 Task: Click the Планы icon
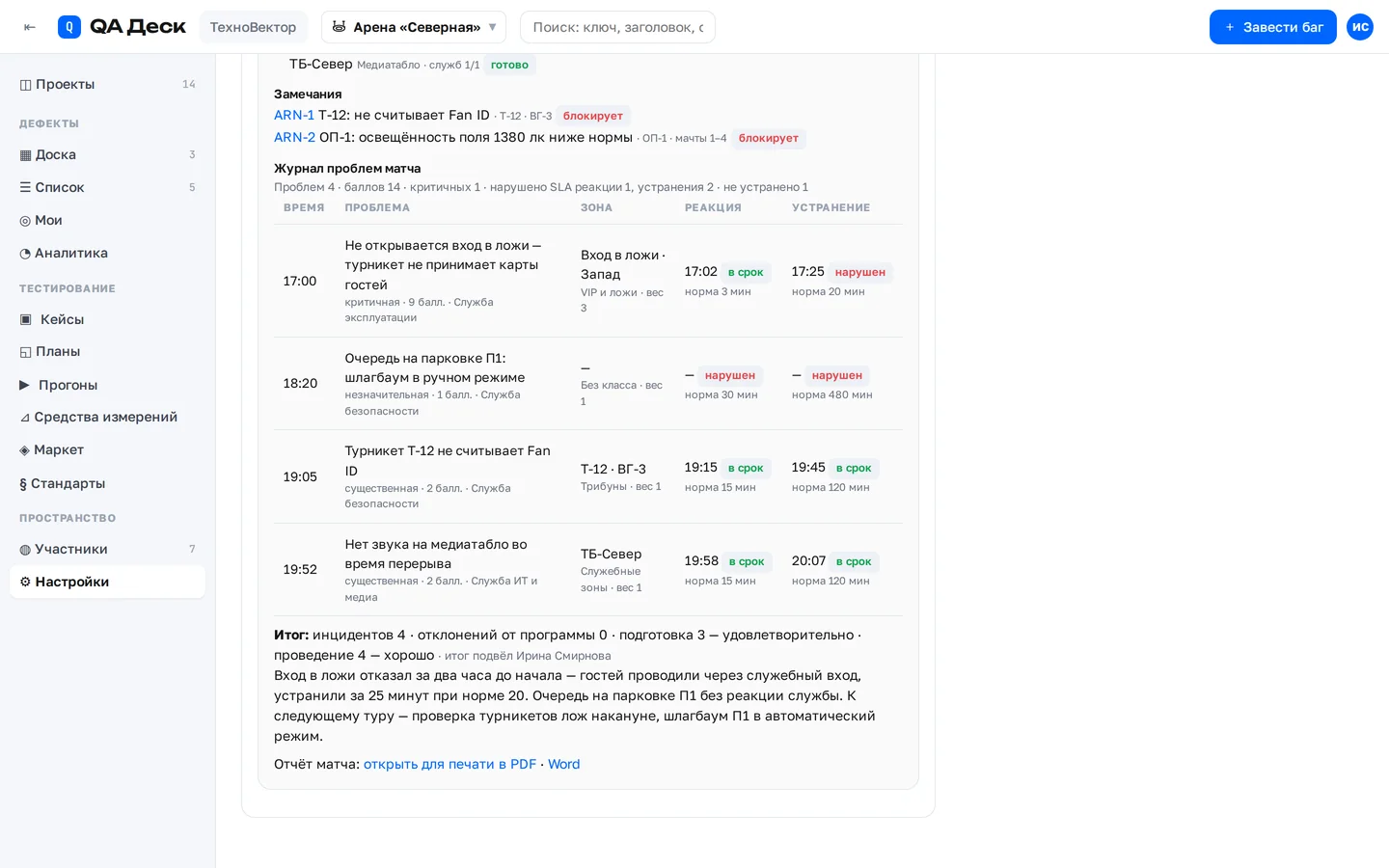25,352
